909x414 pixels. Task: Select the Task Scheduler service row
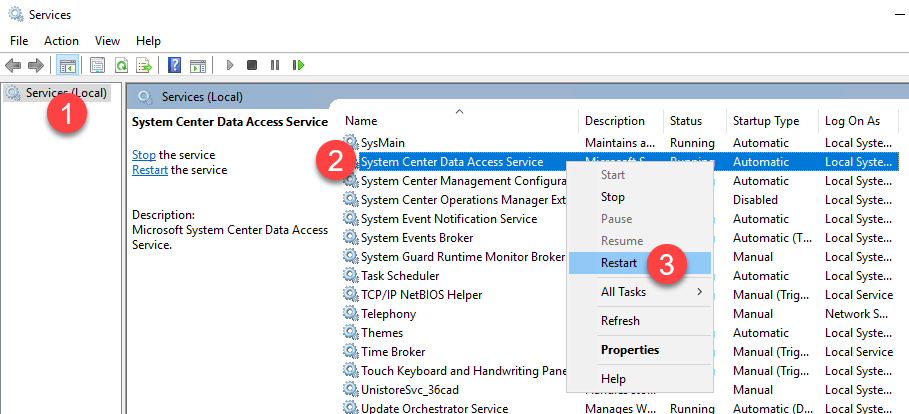click(620, 275)
